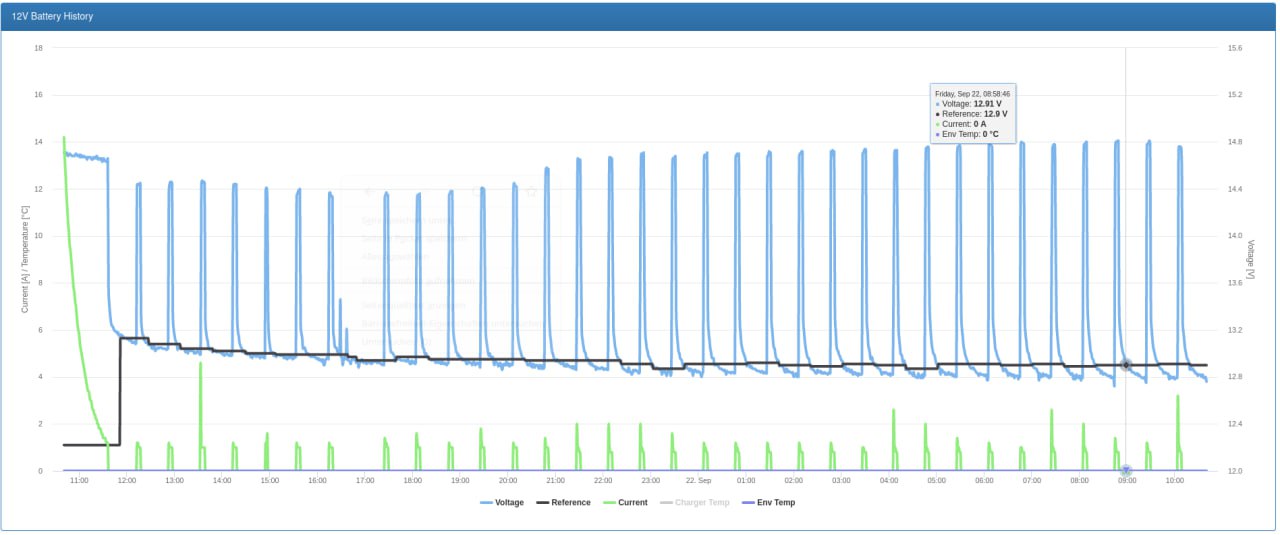Screen dimensions: 1280x535
Task: Hide the Reference series via legend label
Action: [571, 502]
